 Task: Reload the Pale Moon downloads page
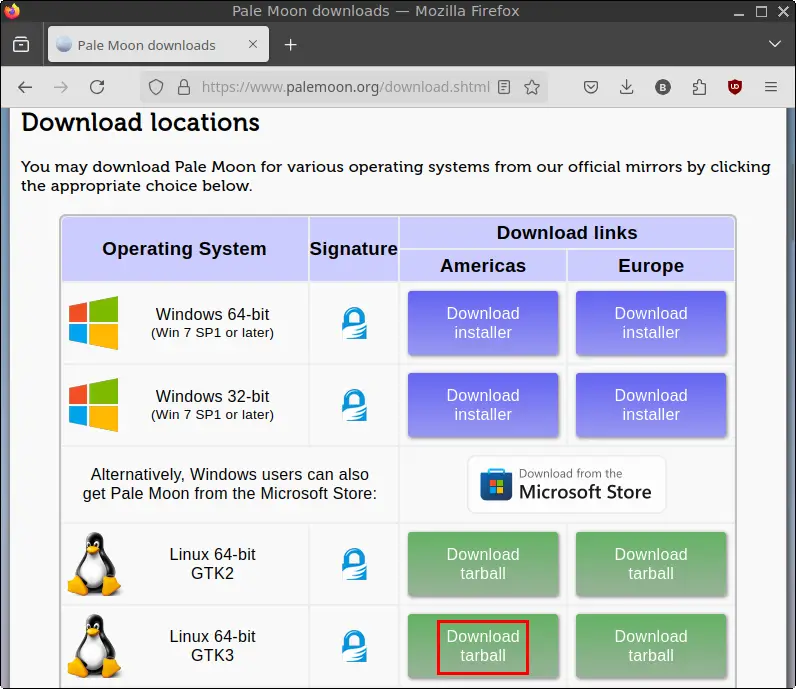click(97, 87)
